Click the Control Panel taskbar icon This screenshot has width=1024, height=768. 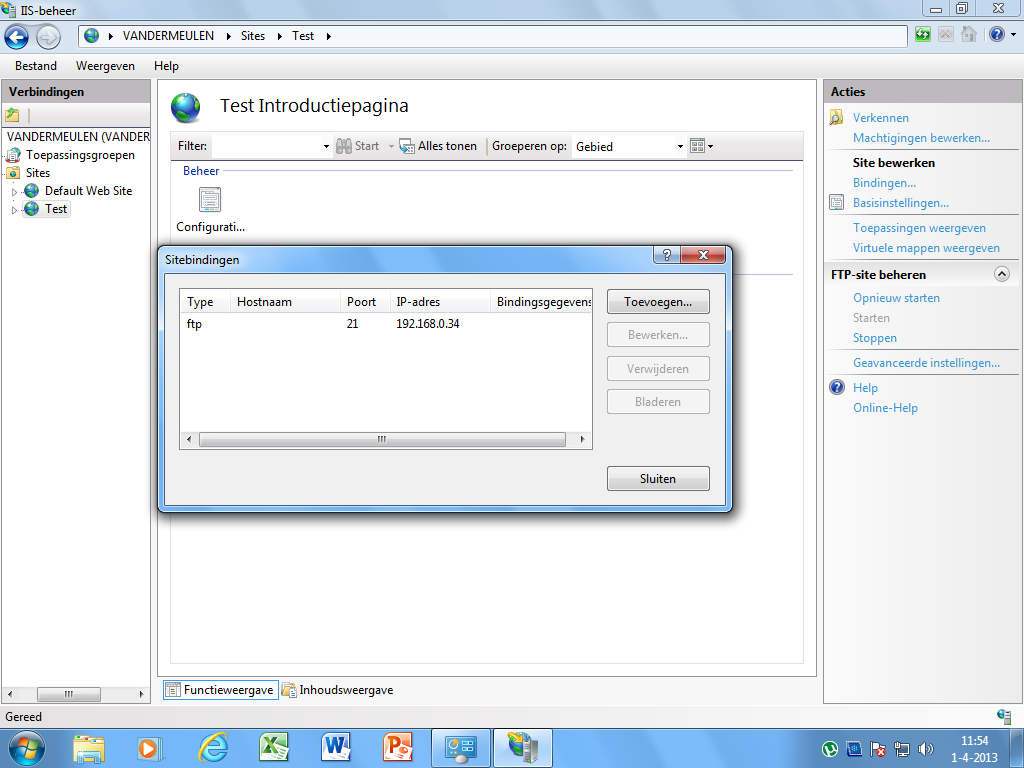[460, 748]
